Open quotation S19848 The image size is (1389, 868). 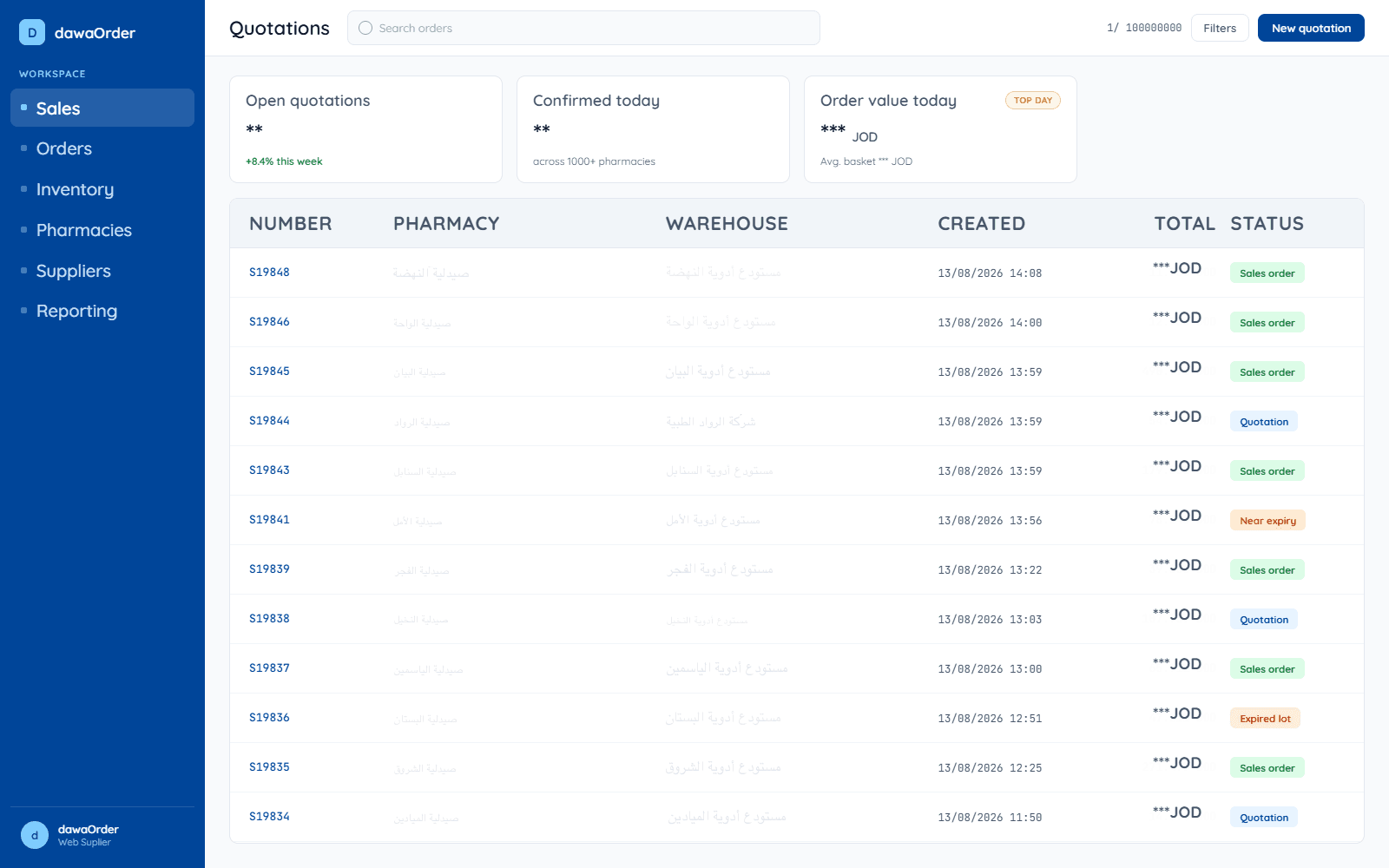pyautogui.click(x=269, y=273)
